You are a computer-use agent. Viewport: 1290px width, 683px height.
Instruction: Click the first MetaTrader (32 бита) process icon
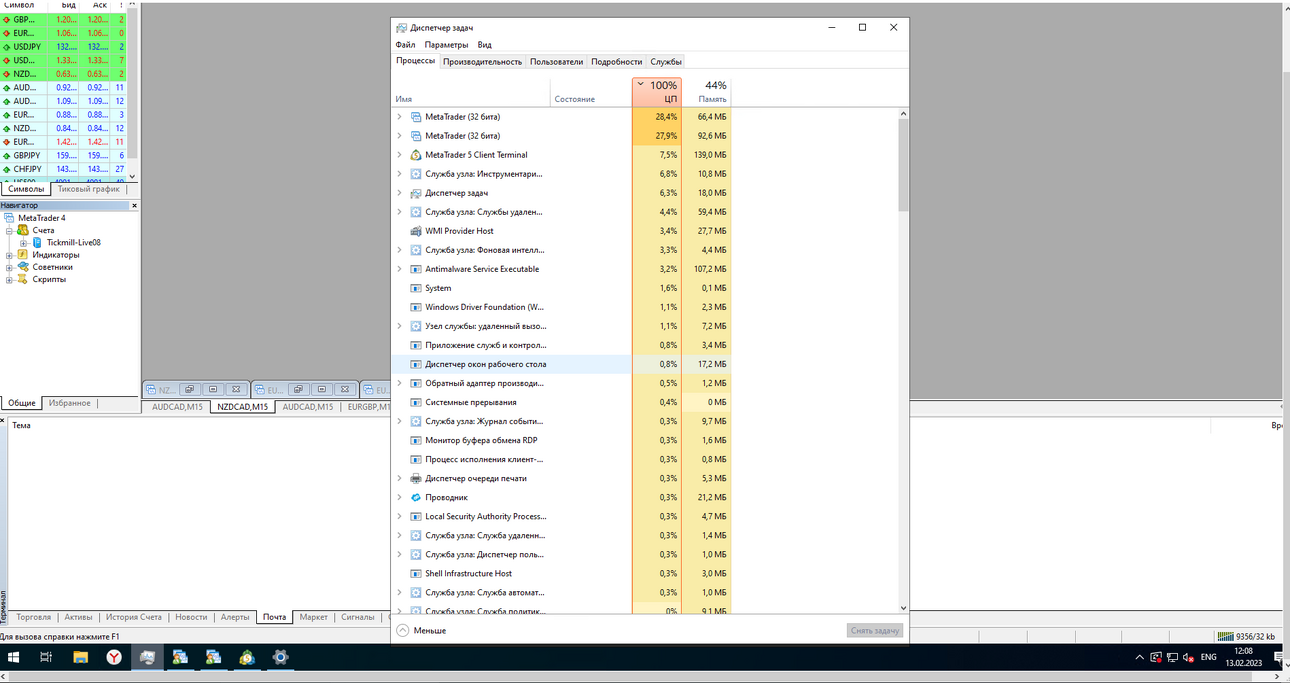pyautogui.click(x=416, y=117)
